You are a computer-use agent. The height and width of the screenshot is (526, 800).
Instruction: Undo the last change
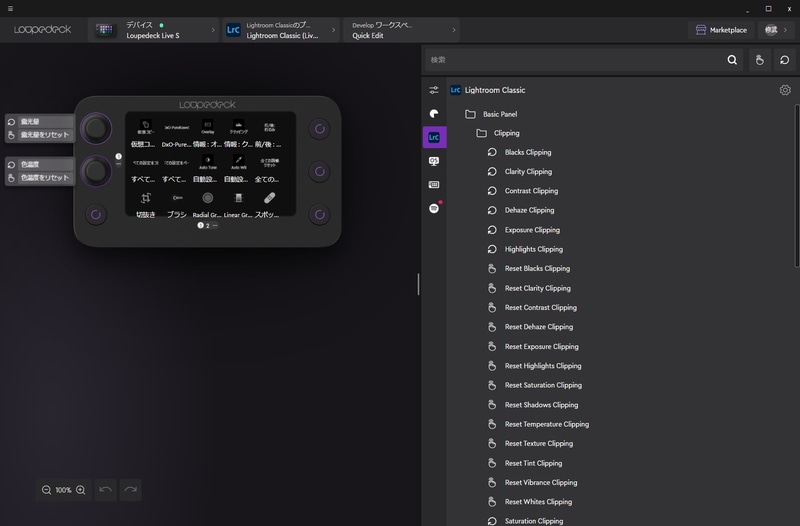pyautogui.click(x=106, y=490)
